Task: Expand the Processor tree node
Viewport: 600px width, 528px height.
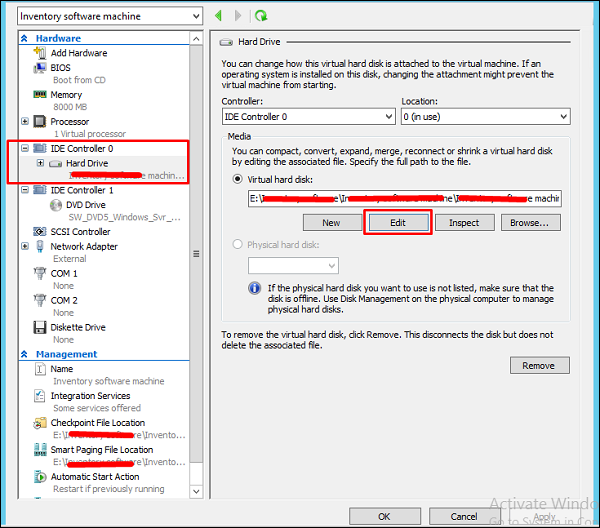Action: pyautogui.click(x=26, y=122)
